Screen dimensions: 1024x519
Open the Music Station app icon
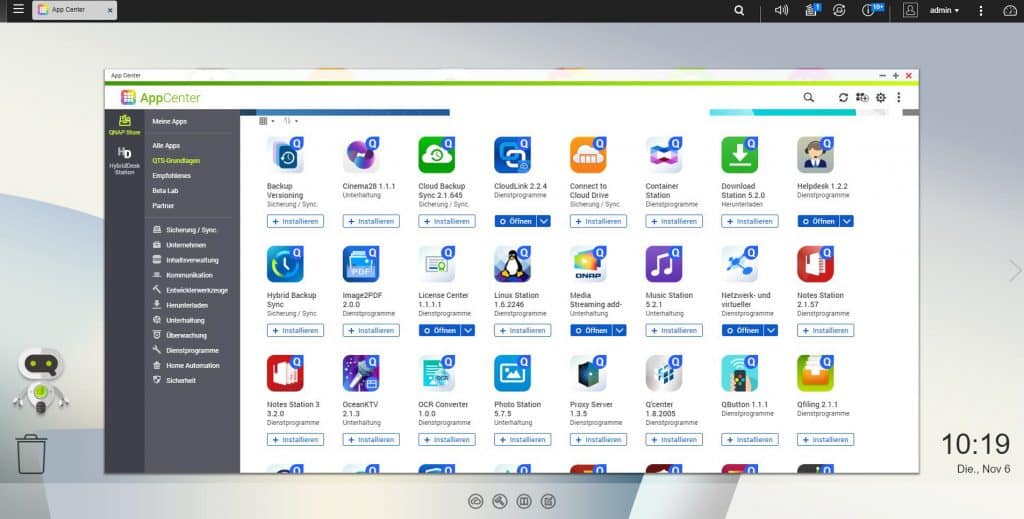[664, 264]
